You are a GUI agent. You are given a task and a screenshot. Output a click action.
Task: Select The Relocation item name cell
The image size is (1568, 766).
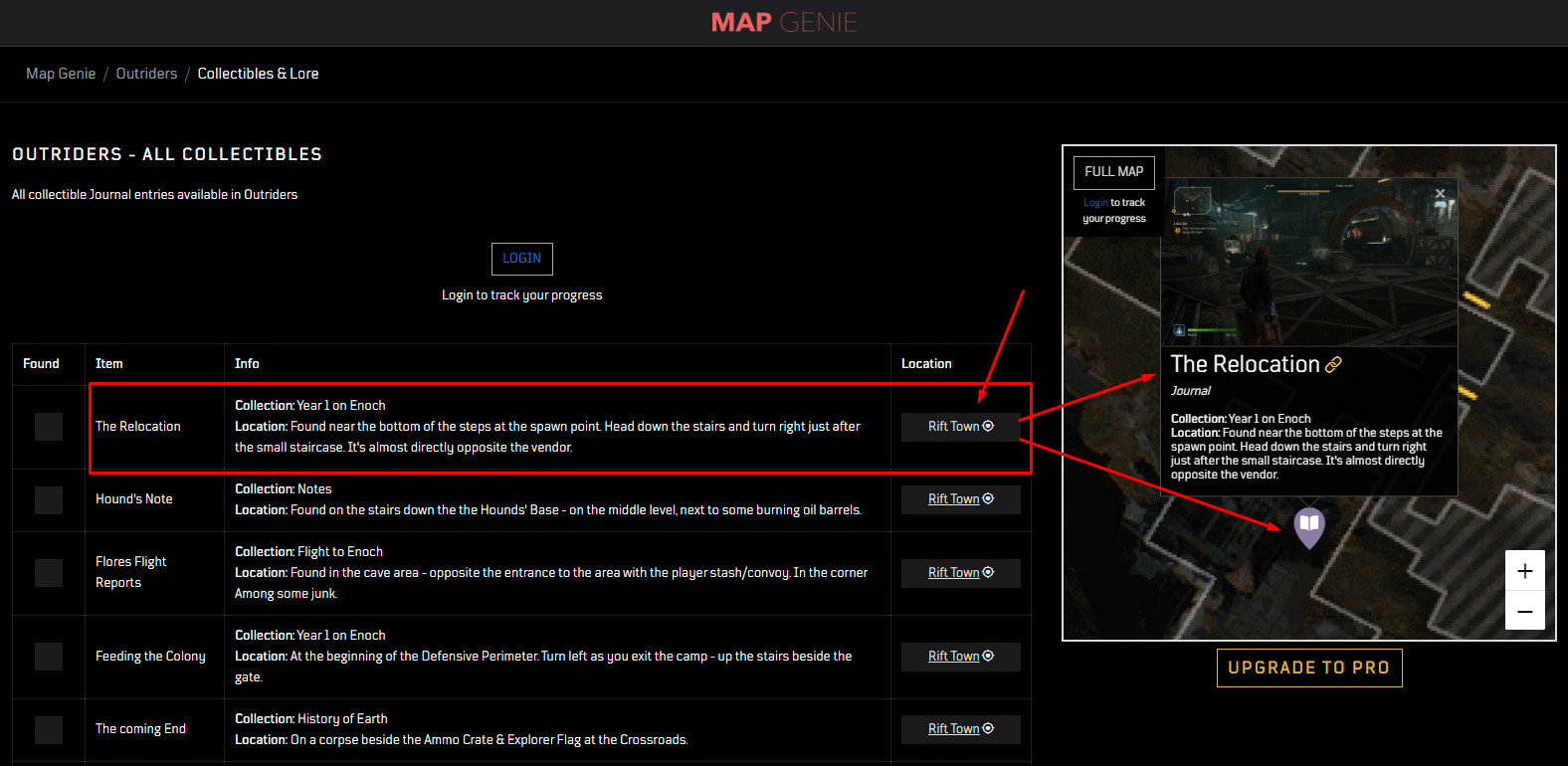tap(138, 427)
